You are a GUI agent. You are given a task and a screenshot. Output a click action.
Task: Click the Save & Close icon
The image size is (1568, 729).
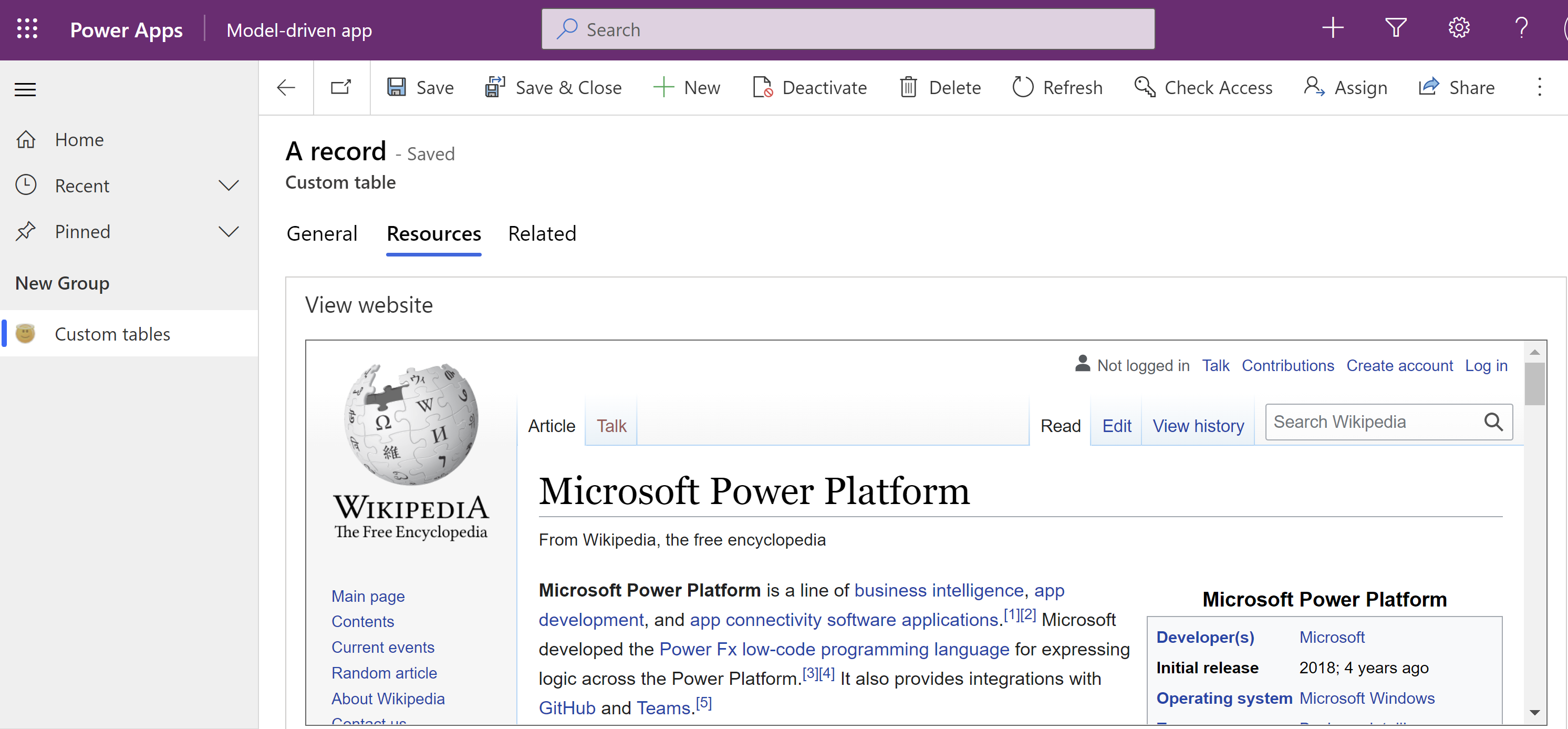493,87
